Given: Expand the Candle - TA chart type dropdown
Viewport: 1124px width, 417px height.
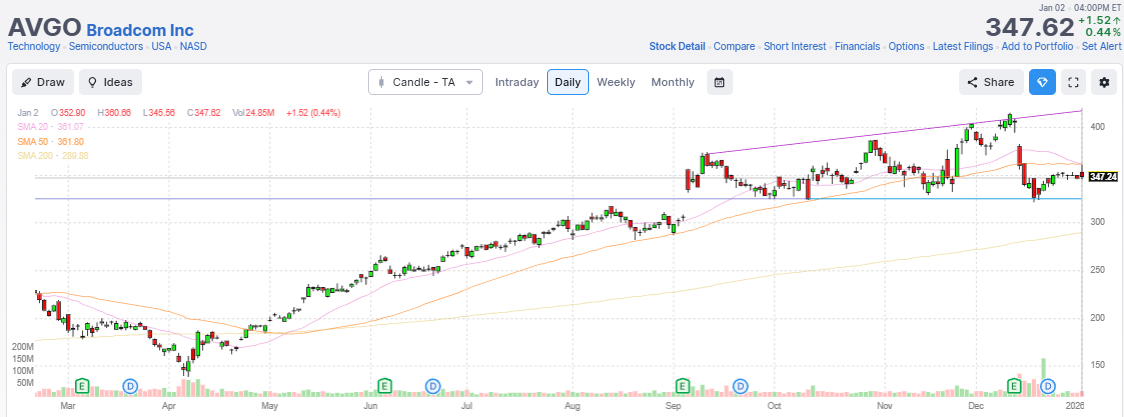Looking at the screenshot, I should coord(425,82).
